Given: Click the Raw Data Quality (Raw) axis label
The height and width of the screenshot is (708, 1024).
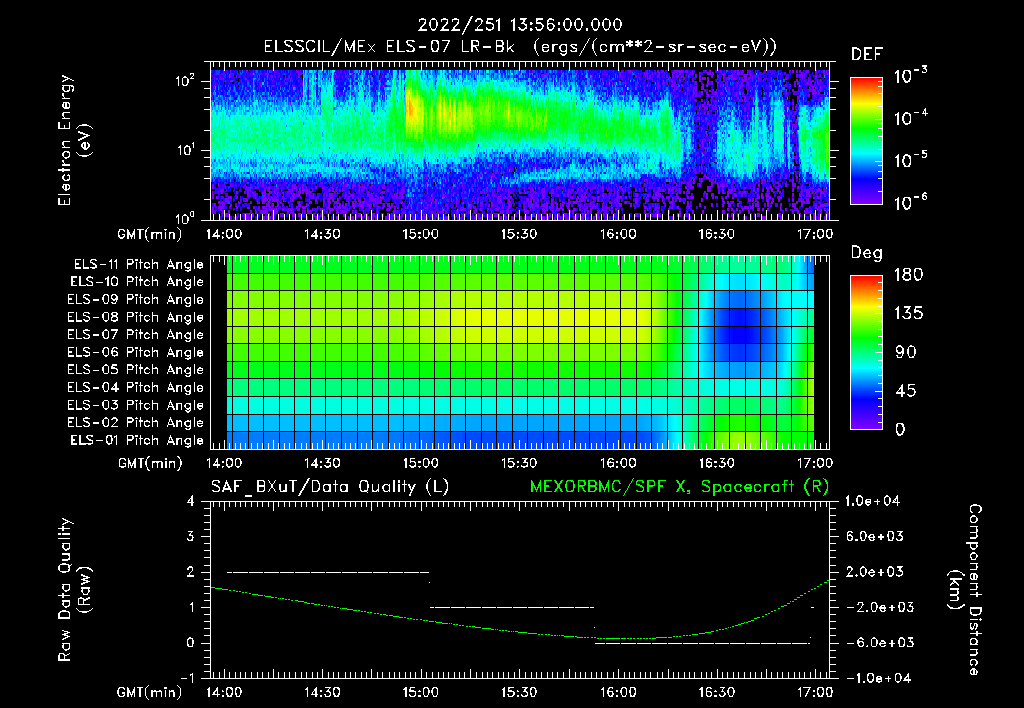Looking at the screenshot, I should coord(74,590).
